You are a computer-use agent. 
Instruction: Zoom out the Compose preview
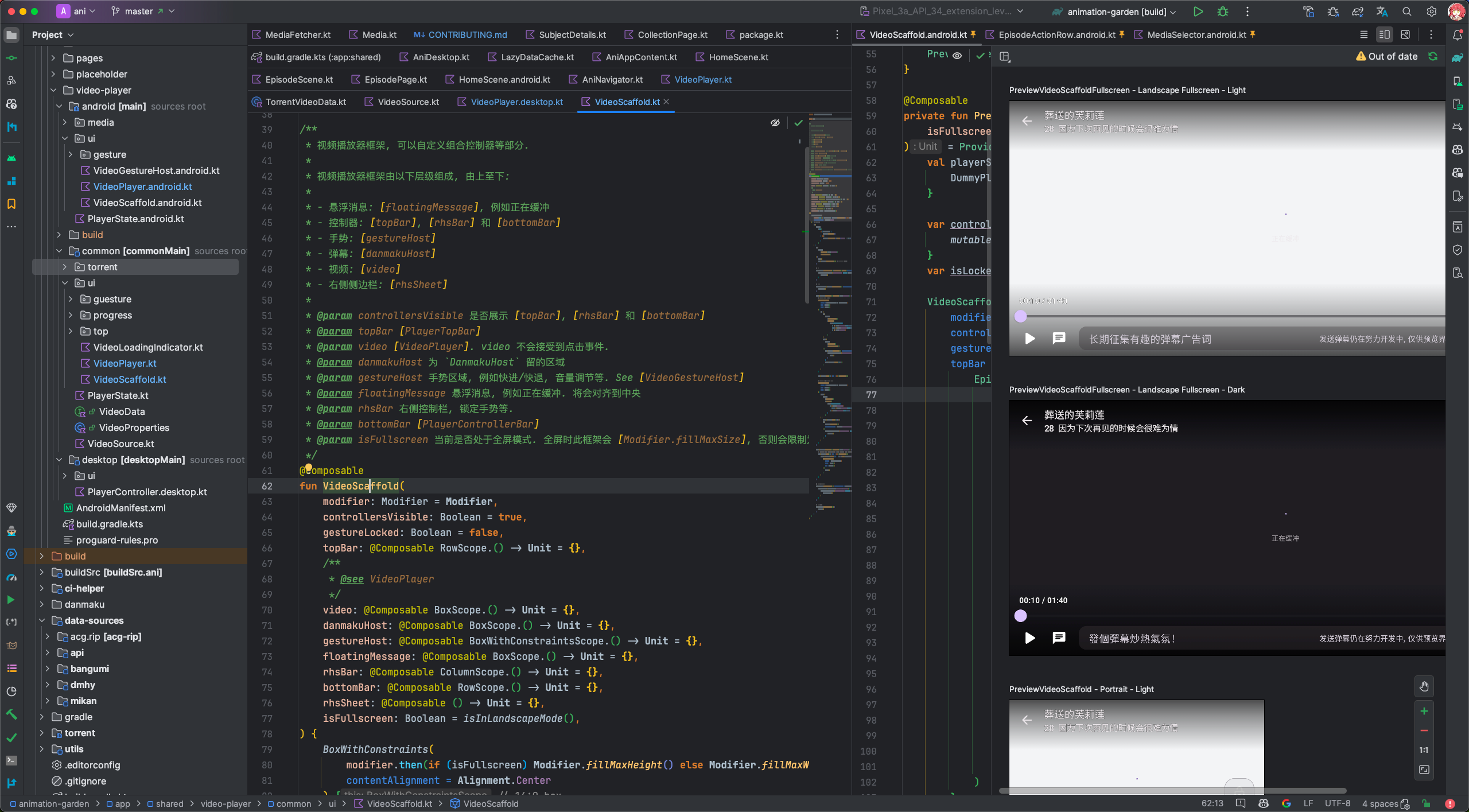[1424, 731]
